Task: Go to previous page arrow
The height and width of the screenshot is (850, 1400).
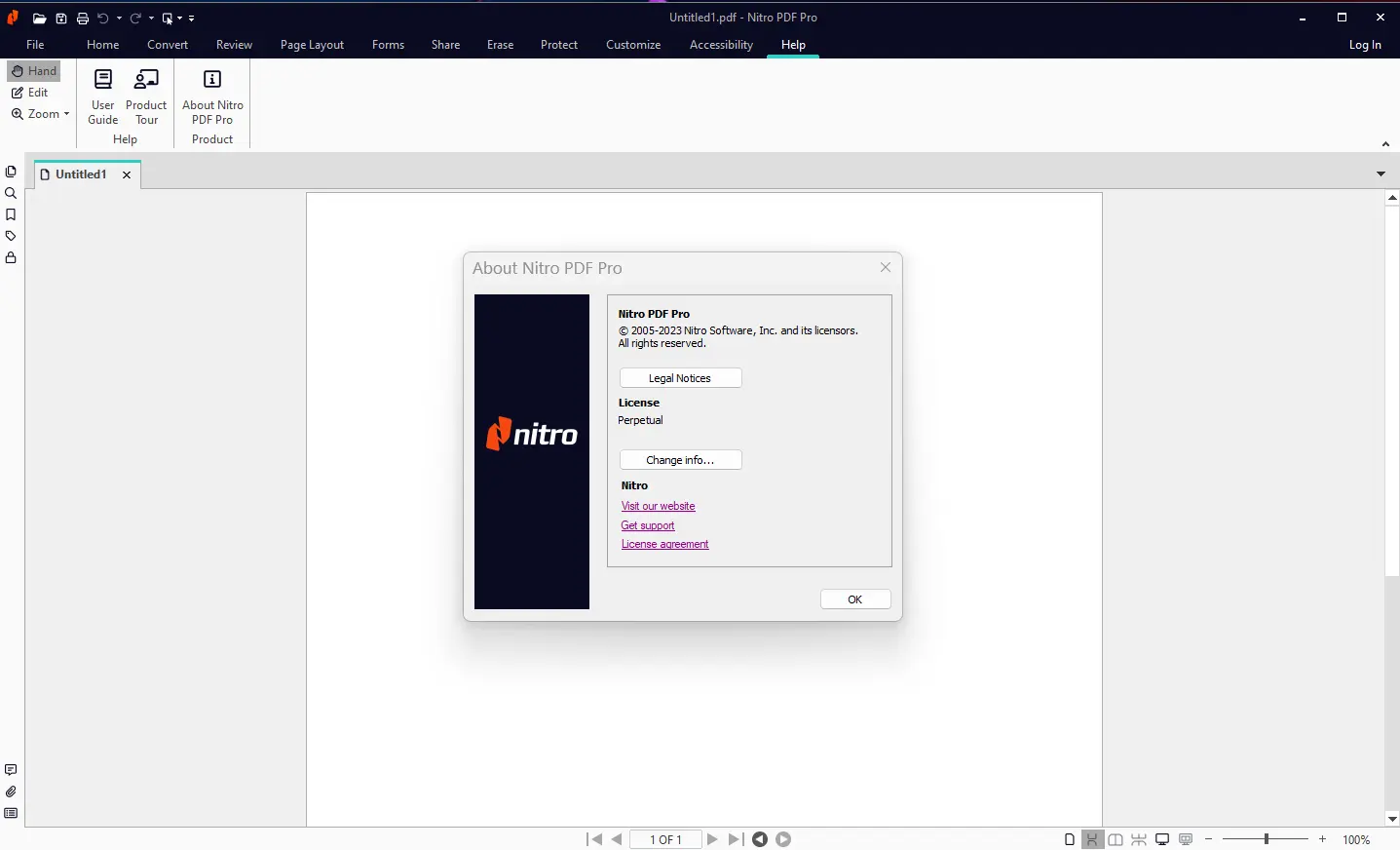Action: [617, 839]
